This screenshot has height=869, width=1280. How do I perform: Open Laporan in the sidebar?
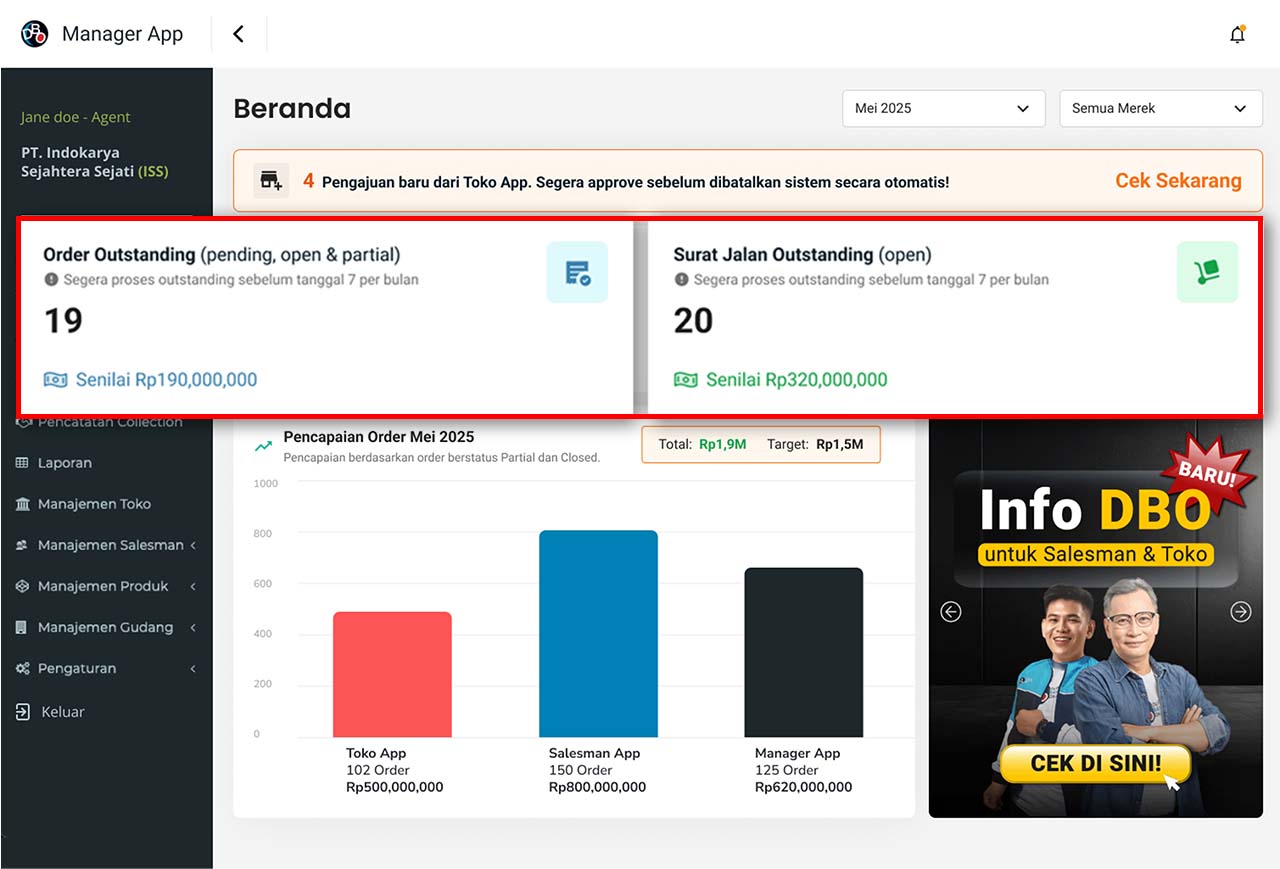65,463
